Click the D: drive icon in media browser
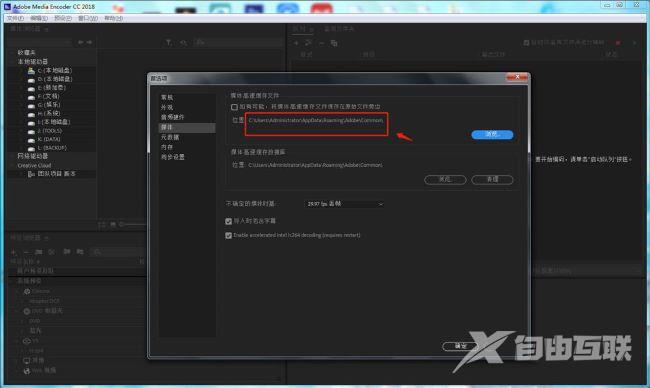 [x=31, y=79]
